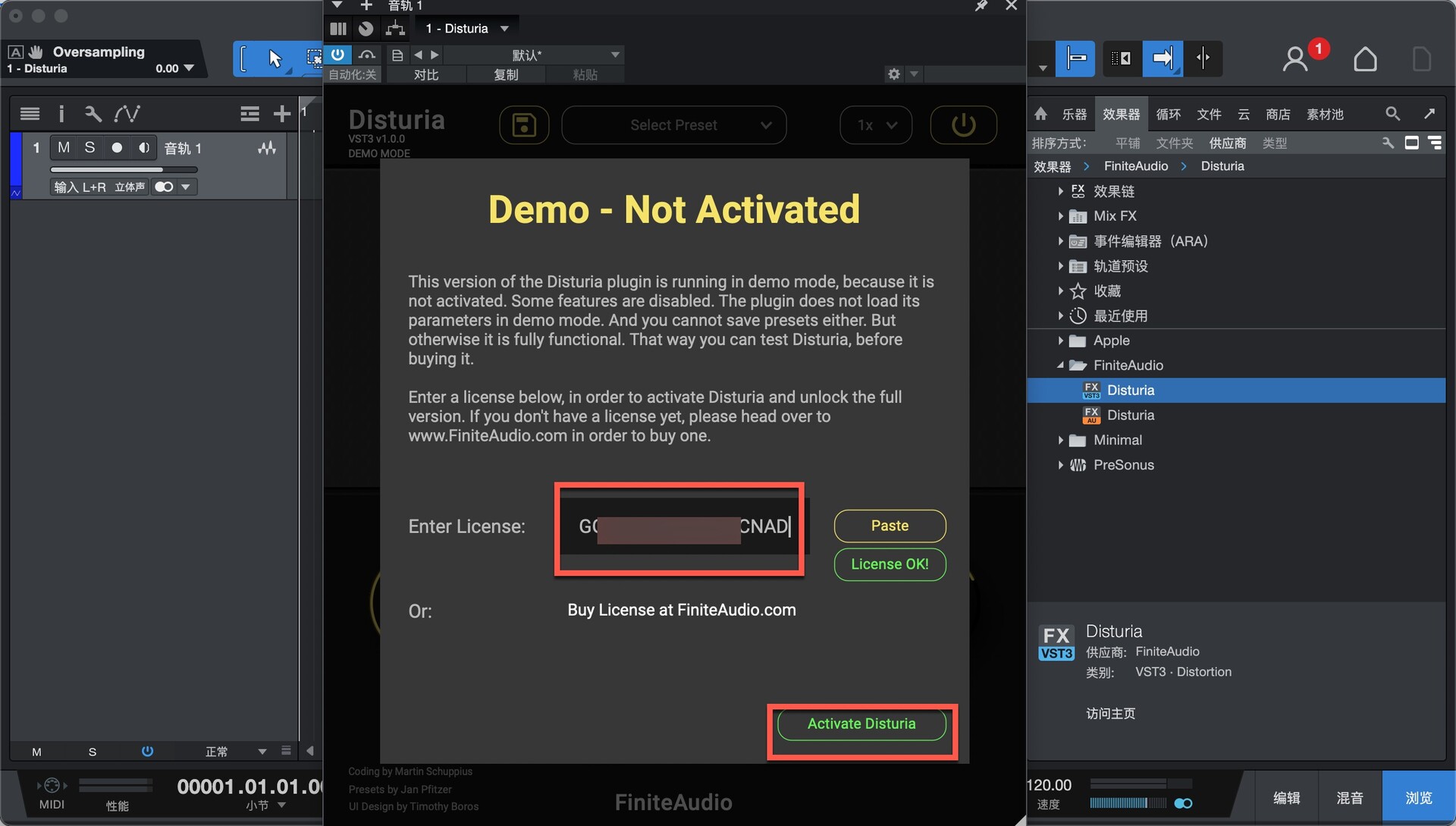Toggle Disturia large power button
Screen dimensions: 1456x826
[963, 125]
